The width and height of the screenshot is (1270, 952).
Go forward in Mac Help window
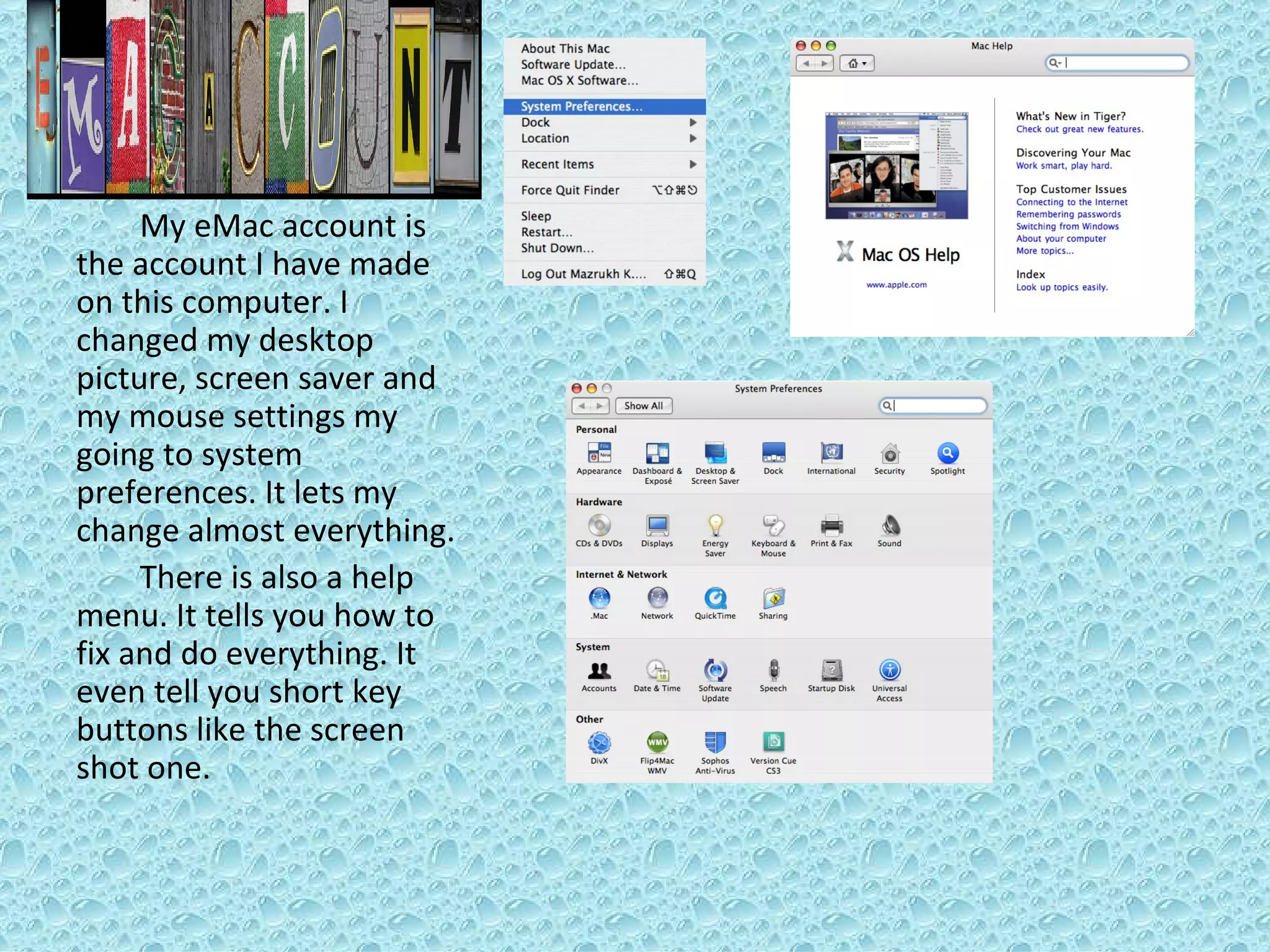(x=824, y=63)
